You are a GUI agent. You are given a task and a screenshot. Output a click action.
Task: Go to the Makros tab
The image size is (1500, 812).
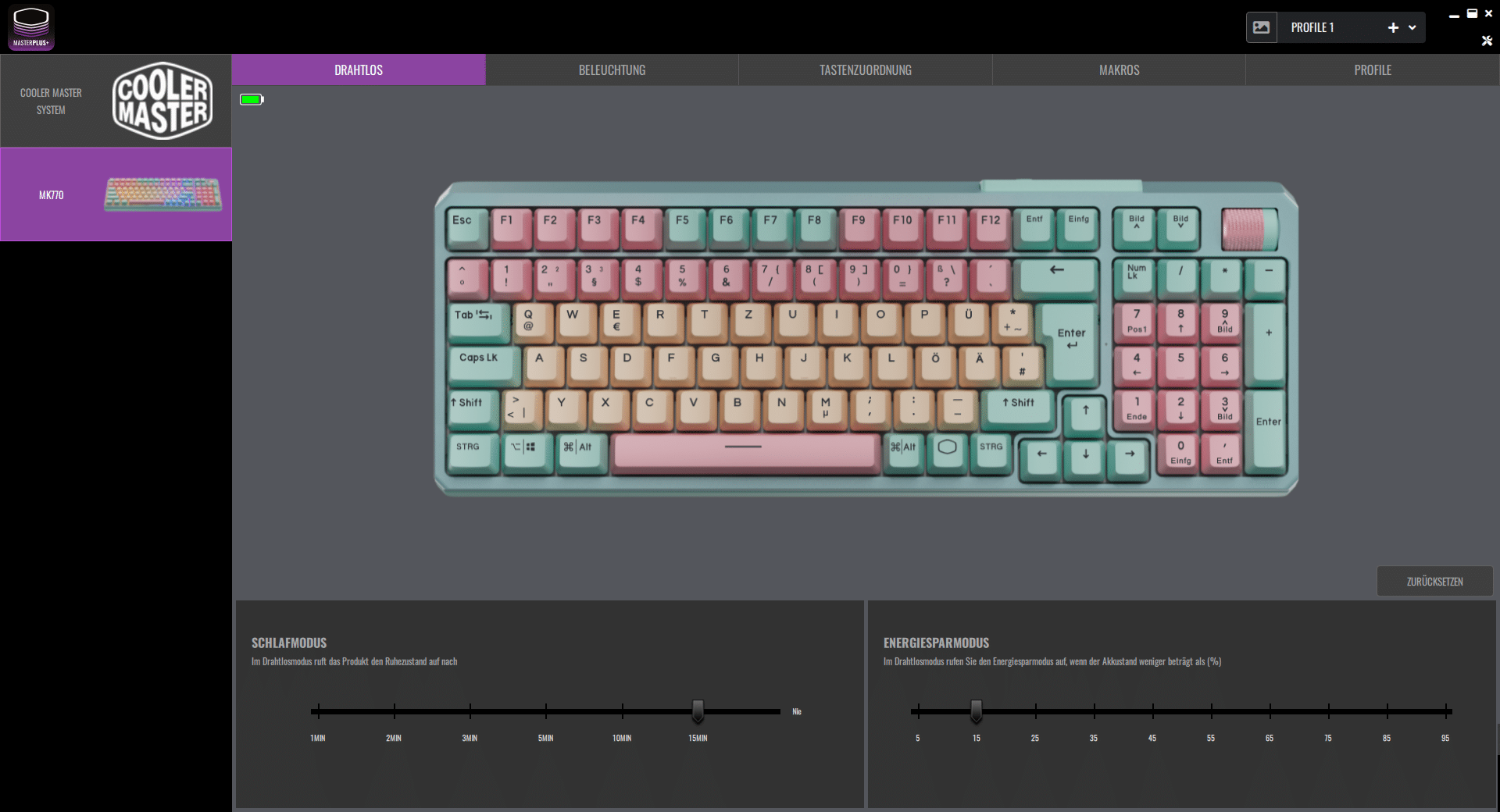pos(1119,70)
